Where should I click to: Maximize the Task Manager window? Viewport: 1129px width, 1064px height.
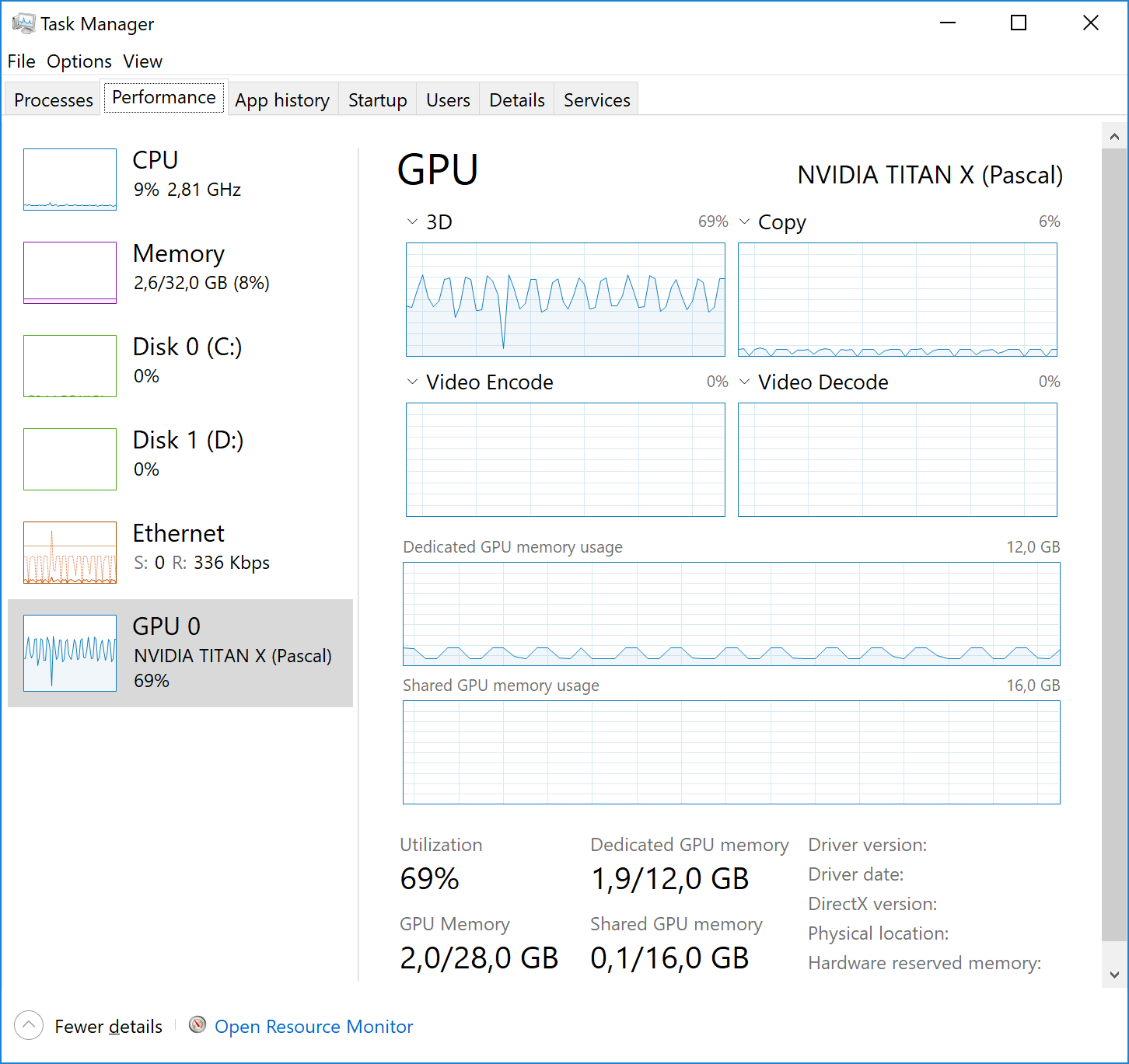tap(1019, 23)
